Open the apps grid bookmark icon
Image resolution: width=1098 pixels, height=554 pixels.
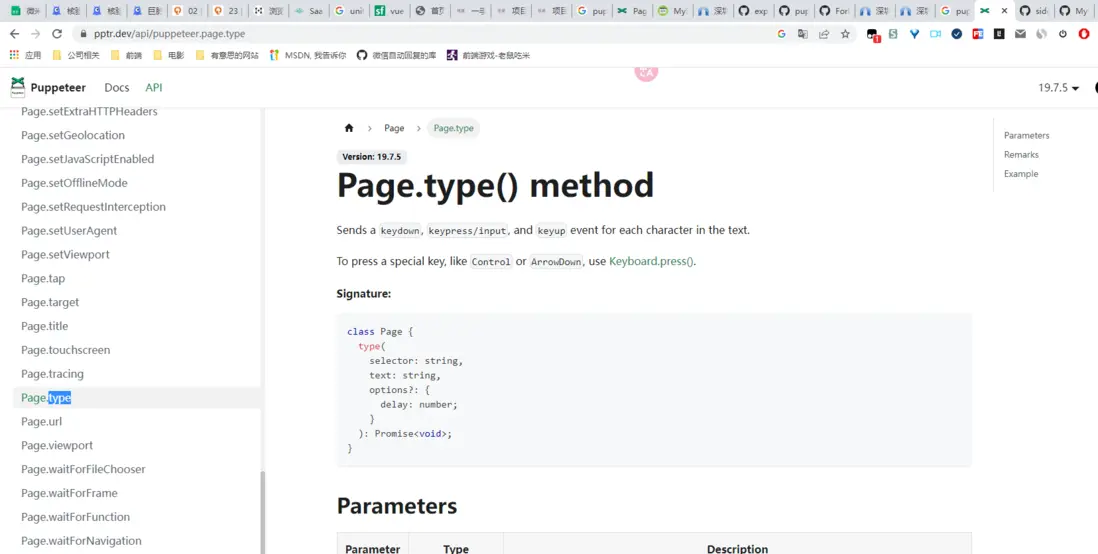click(x=14, y=55)
